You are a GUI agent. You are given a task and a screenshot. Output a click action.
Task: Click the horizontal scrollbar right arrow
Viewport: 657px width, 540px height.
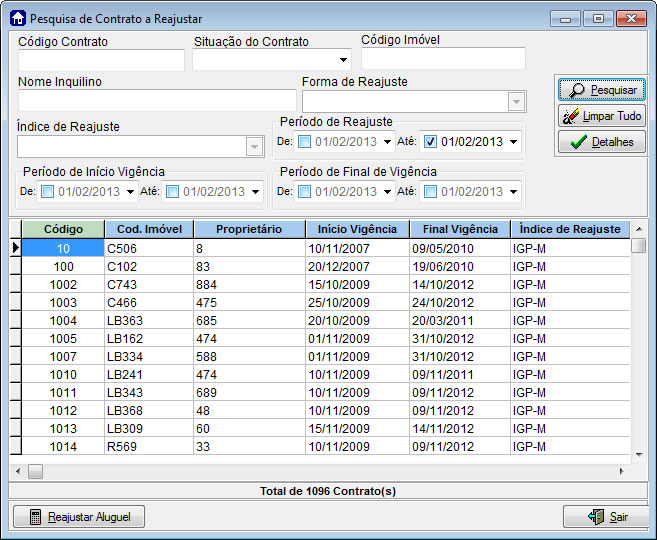click(x=621, y=470)
